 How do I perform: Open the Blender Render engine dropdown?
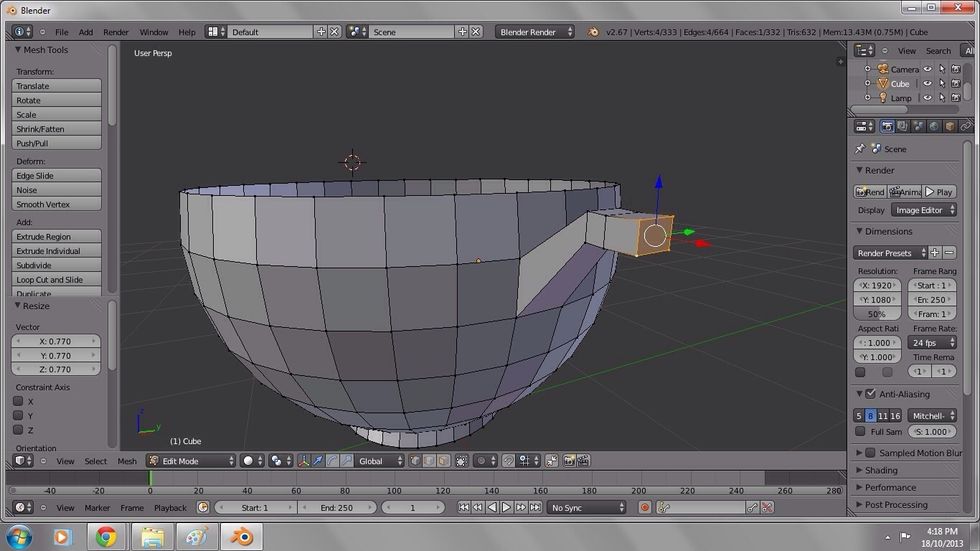pos(535,32)
